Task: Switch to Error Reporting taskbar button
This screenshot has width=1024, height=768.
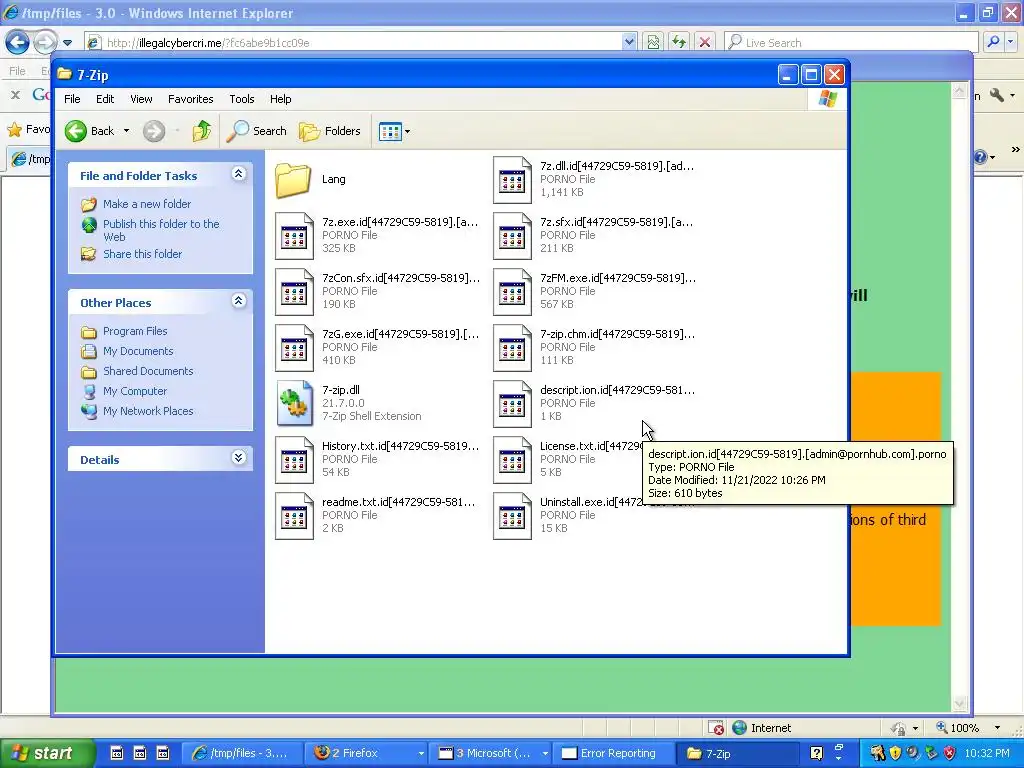Action: (614, 753)
